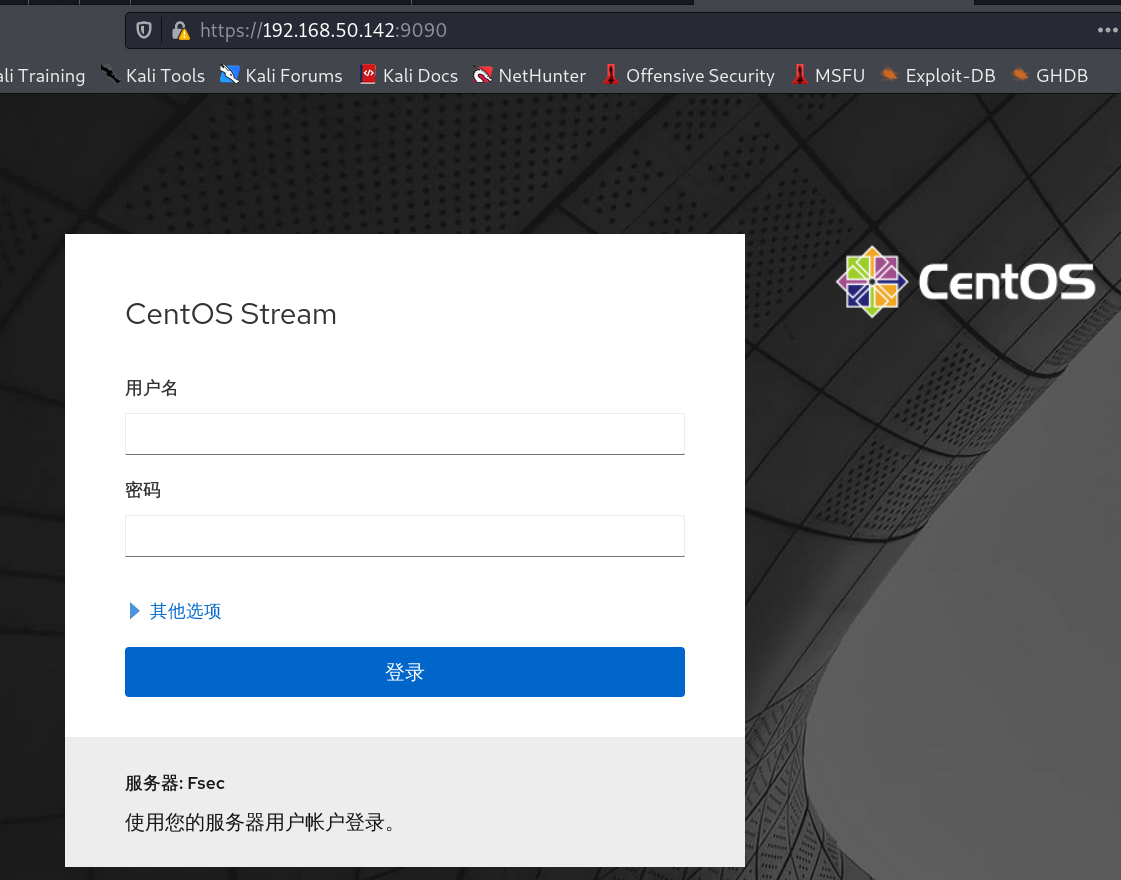1121x880 pixels.
Task: Click the Exploit-DB bookmark icon
Action: pos(889,74)
